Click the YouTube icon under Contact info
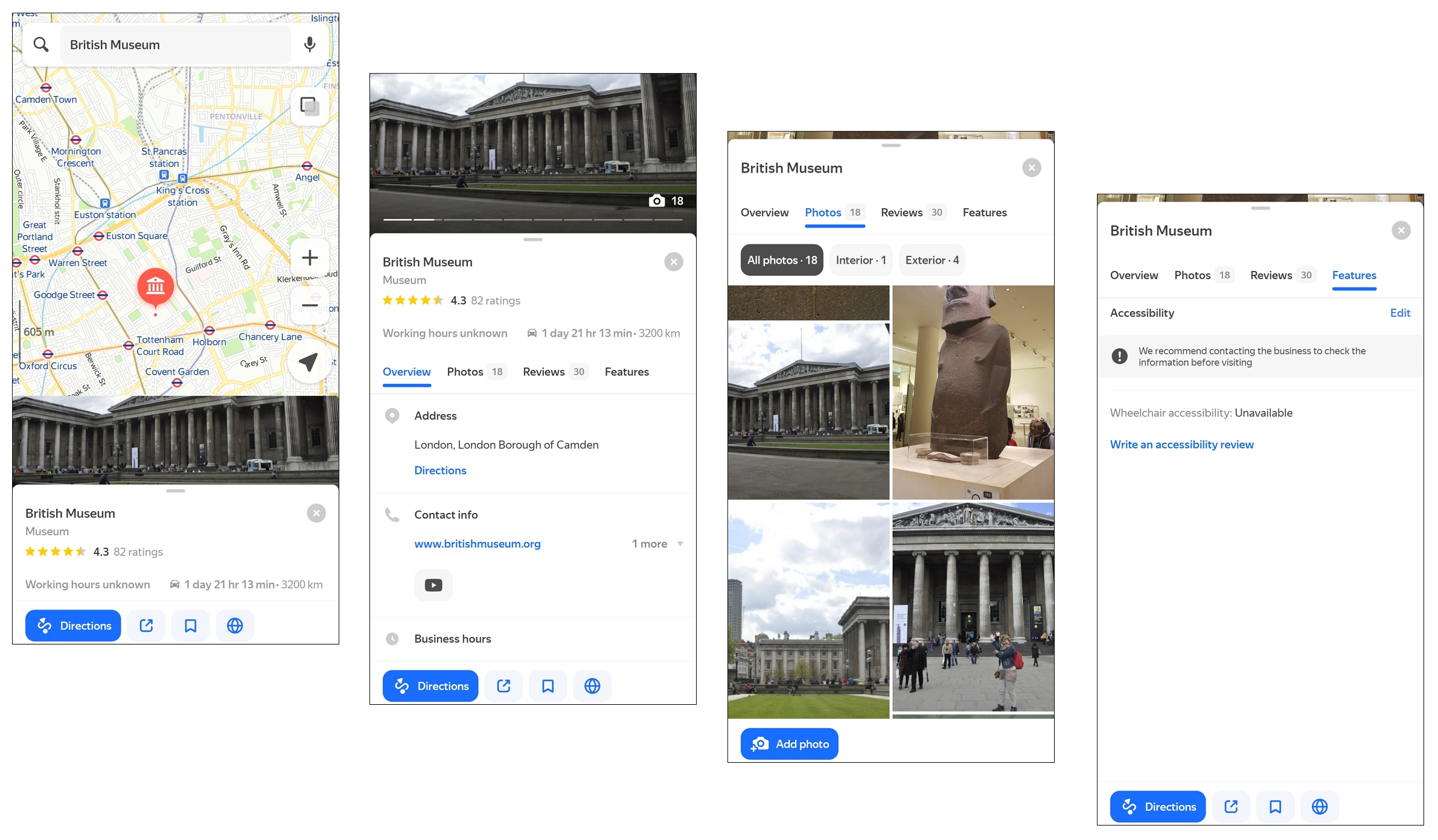 coord(433,585)
